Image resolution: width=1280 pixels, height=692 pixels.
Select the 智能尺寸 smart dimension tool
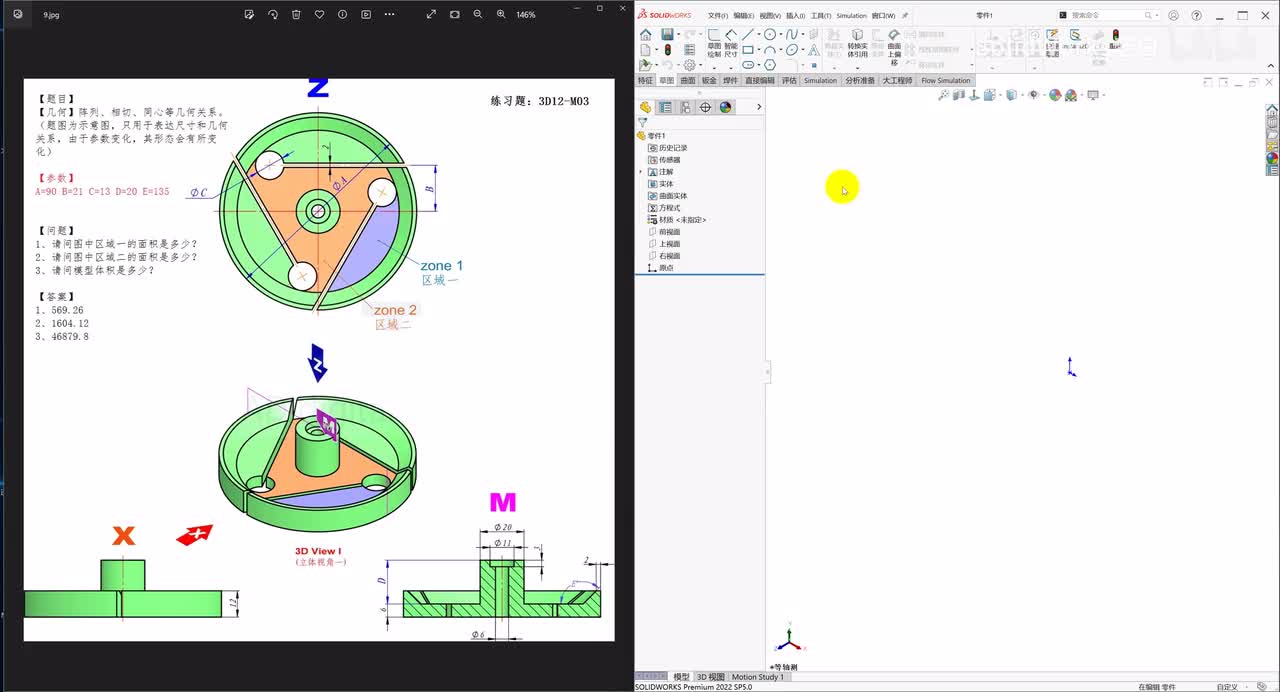731,43
